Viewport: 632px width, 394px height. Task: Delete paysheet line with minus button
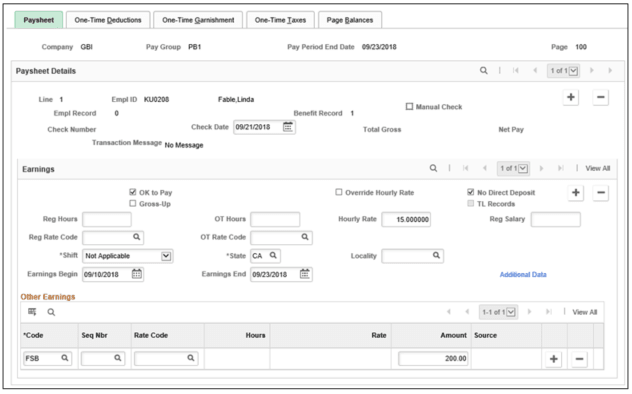coord(600,97)
